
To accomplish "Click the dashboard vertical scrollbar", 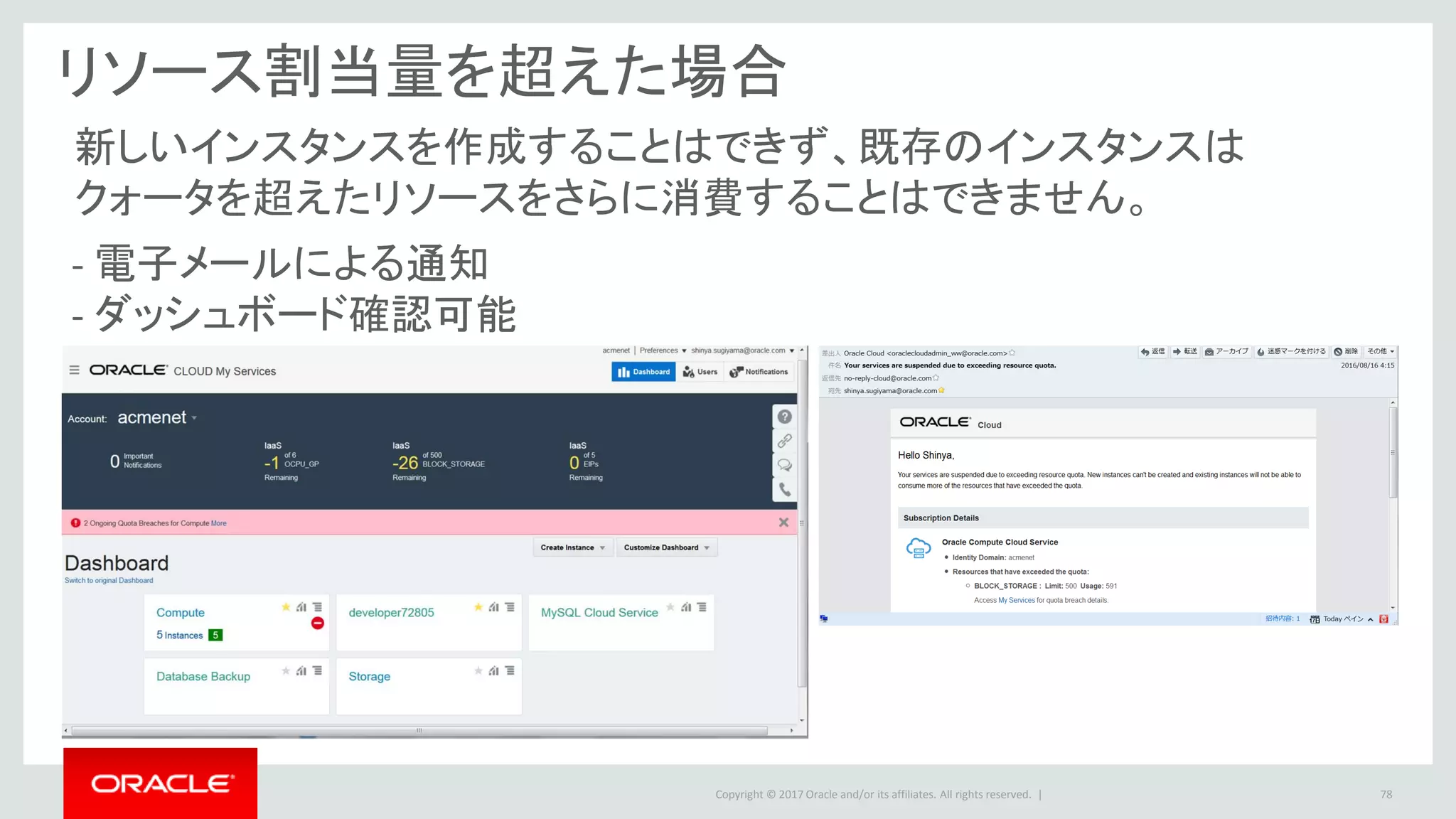I will [x=802, y=523].
